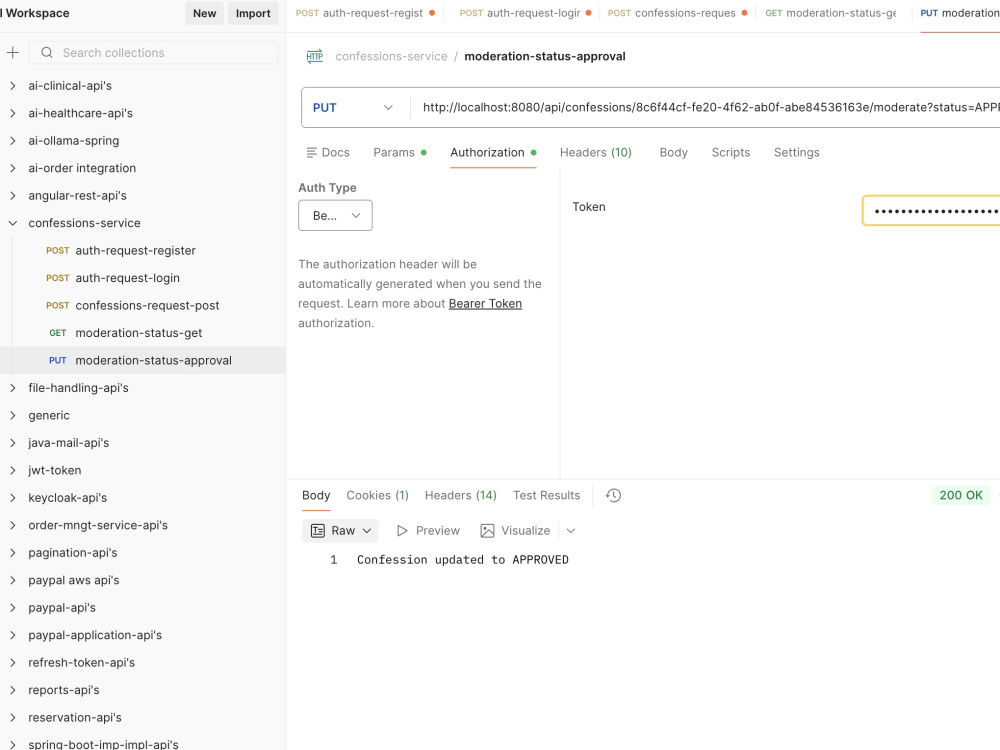
Task: Open POST auth-request-register request
Action: 135,251
